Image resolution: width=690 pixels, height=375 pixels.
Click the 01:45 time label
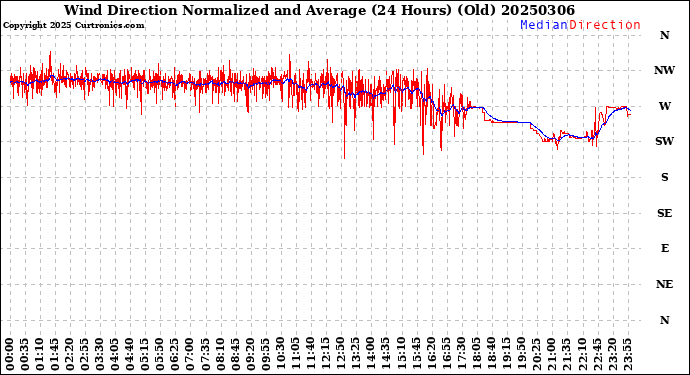pyautogui.click(x=55, y=354)
